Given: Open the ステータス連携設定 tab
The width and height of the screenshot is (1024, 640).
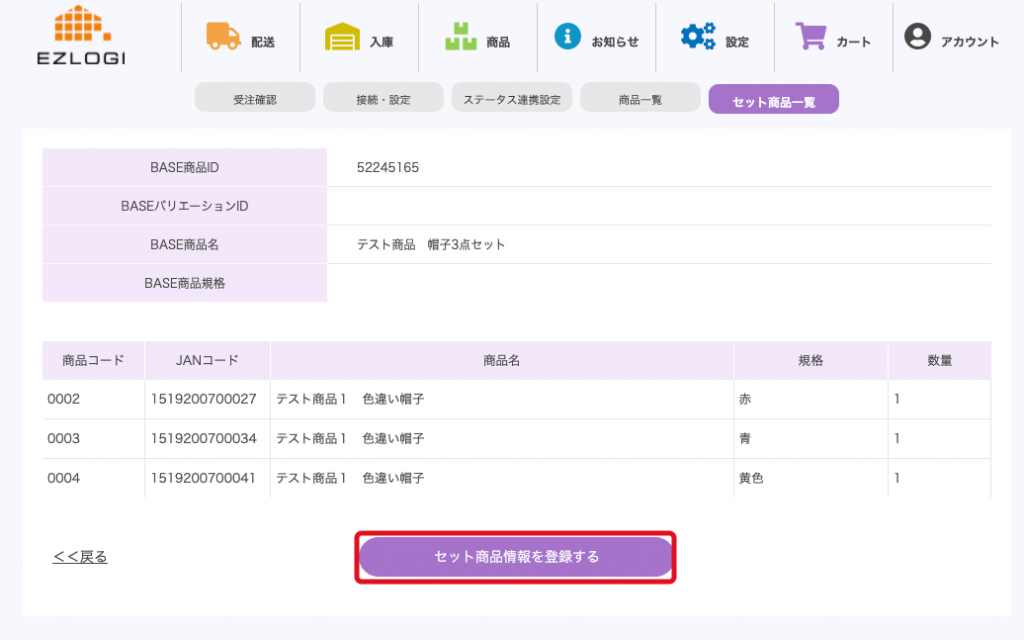Looking at the screenshot, I should pos(512,99).
